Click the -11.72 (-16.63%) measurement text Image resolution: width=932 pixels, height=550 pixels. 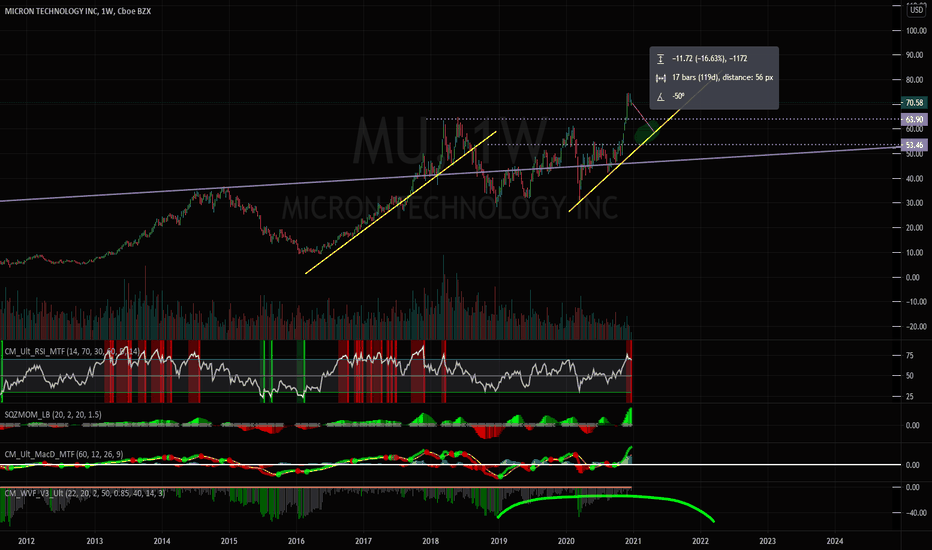[x=710, y=58]
